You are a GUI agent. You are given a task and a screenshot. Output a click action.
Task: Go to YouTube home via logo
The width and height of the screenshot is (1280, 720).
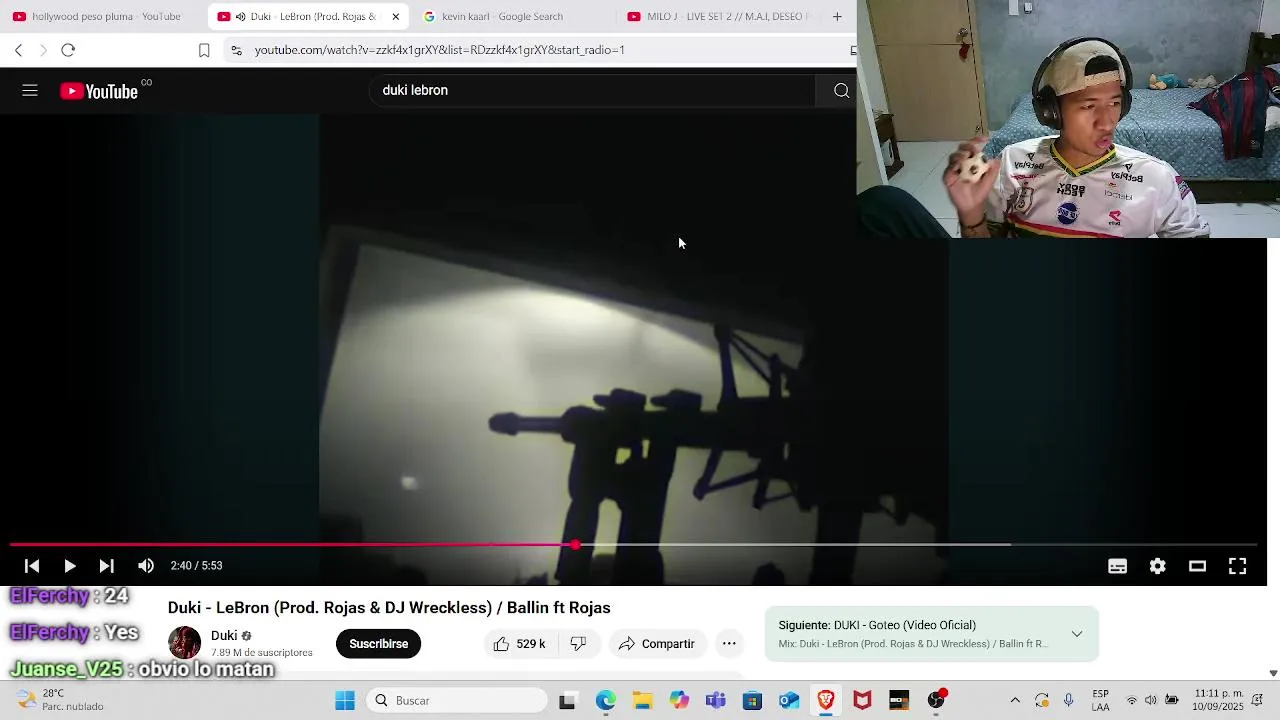pyautogui.click(x=99, y=91)
